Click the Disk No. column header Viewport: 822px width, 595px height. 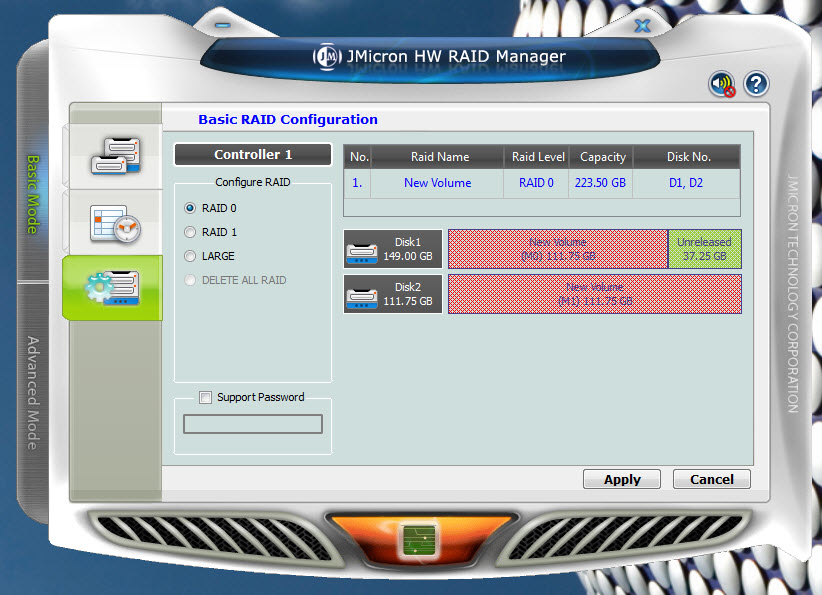tap(687, 157)
